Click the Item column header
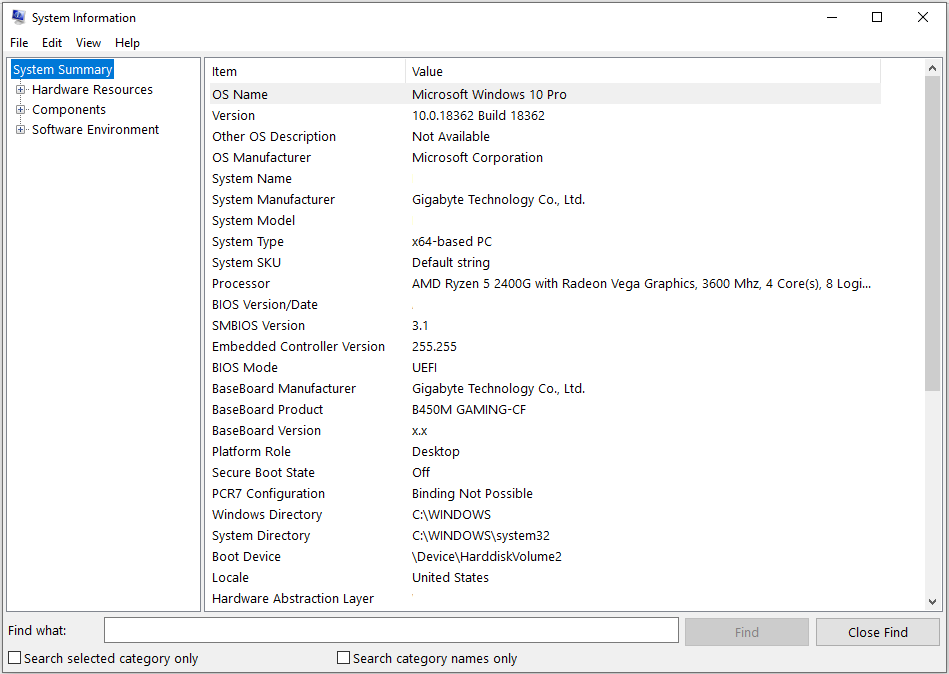Viewport: 949px width, 674px height. tap(307, 71)
